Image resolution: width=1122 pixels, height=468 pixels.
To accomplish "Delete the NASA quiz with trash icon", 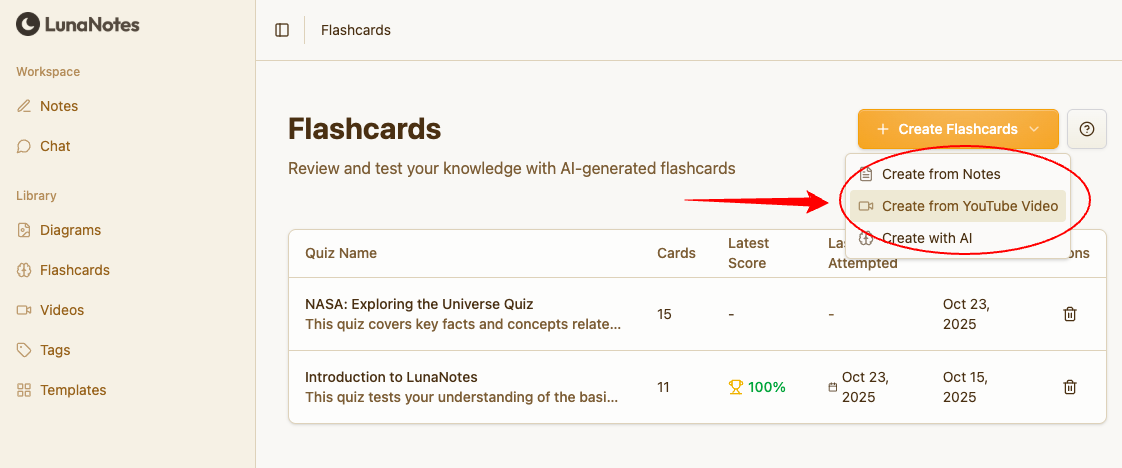I will click(x=1069, y=314).
